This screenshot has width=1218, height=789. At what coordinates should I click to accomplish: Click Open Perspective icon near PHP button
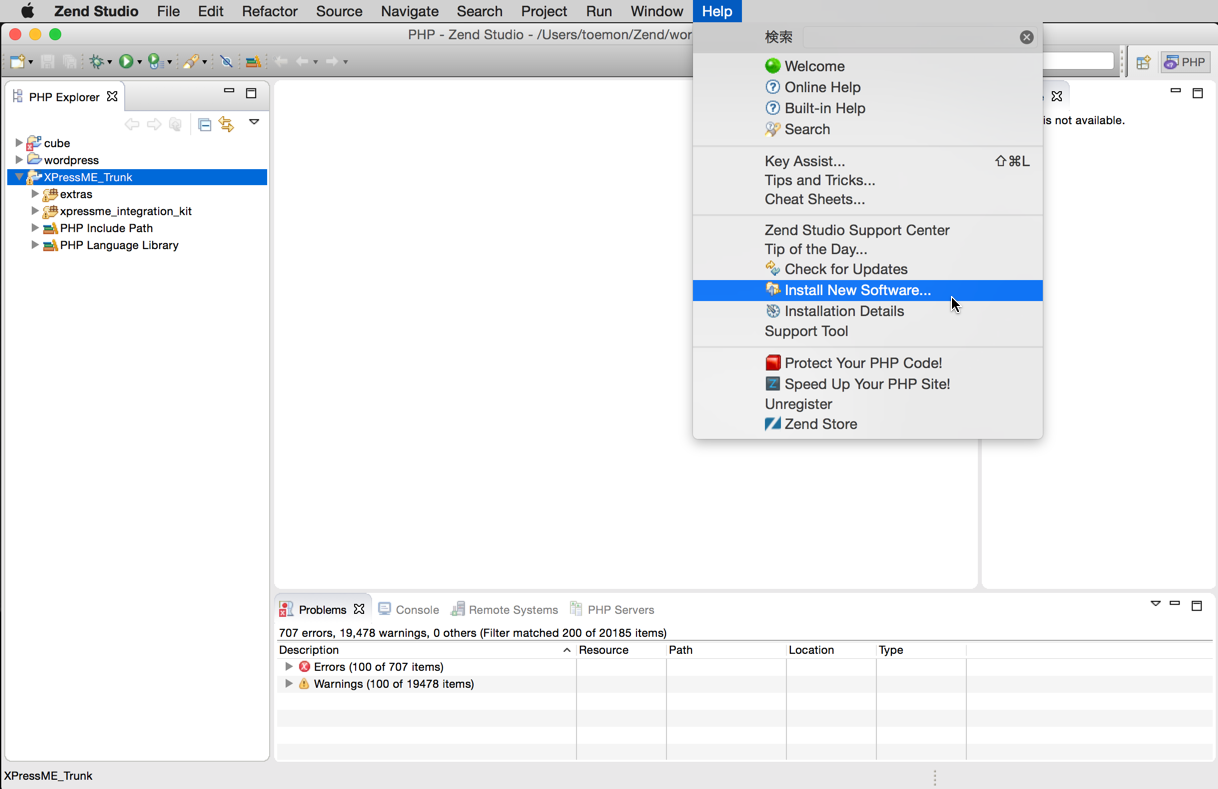click(1143, 62)
